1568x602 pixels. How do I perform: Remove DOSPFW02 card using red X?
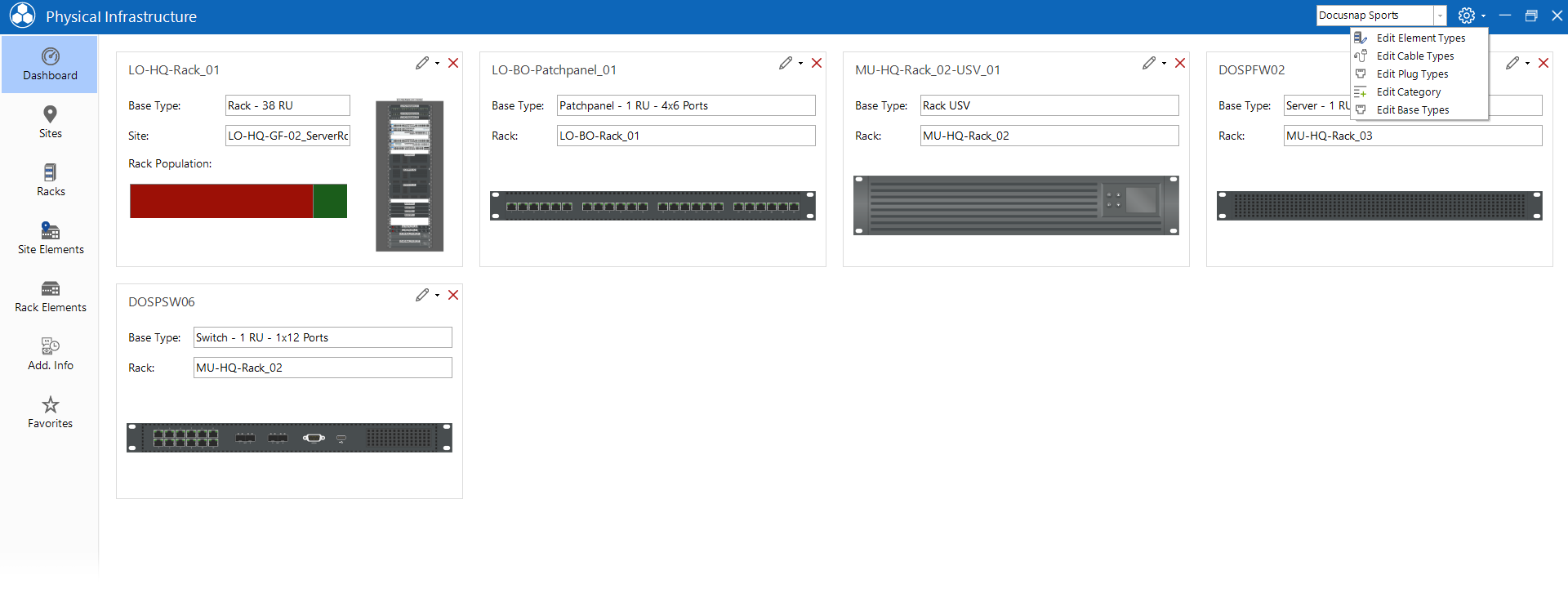tap(1543, 63)
